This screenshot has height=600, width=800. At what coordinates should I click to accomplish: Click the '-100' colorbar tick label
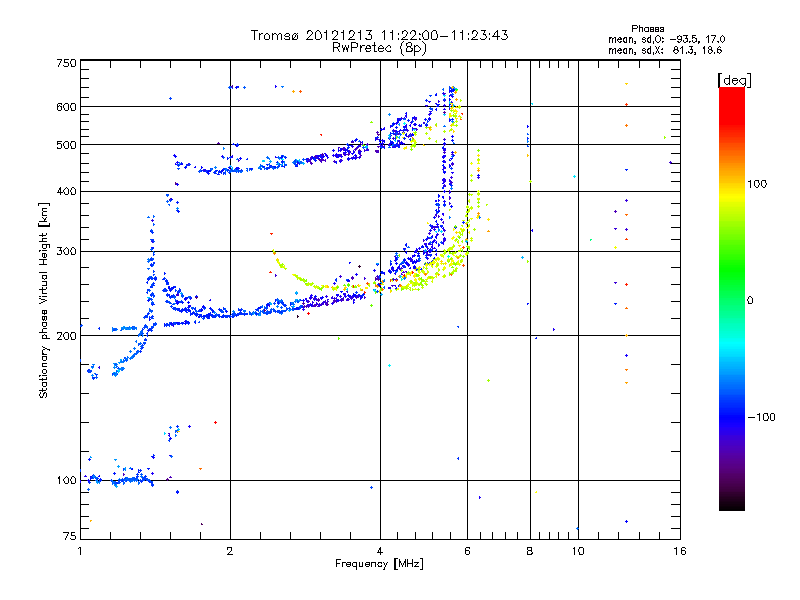[761, 417]
